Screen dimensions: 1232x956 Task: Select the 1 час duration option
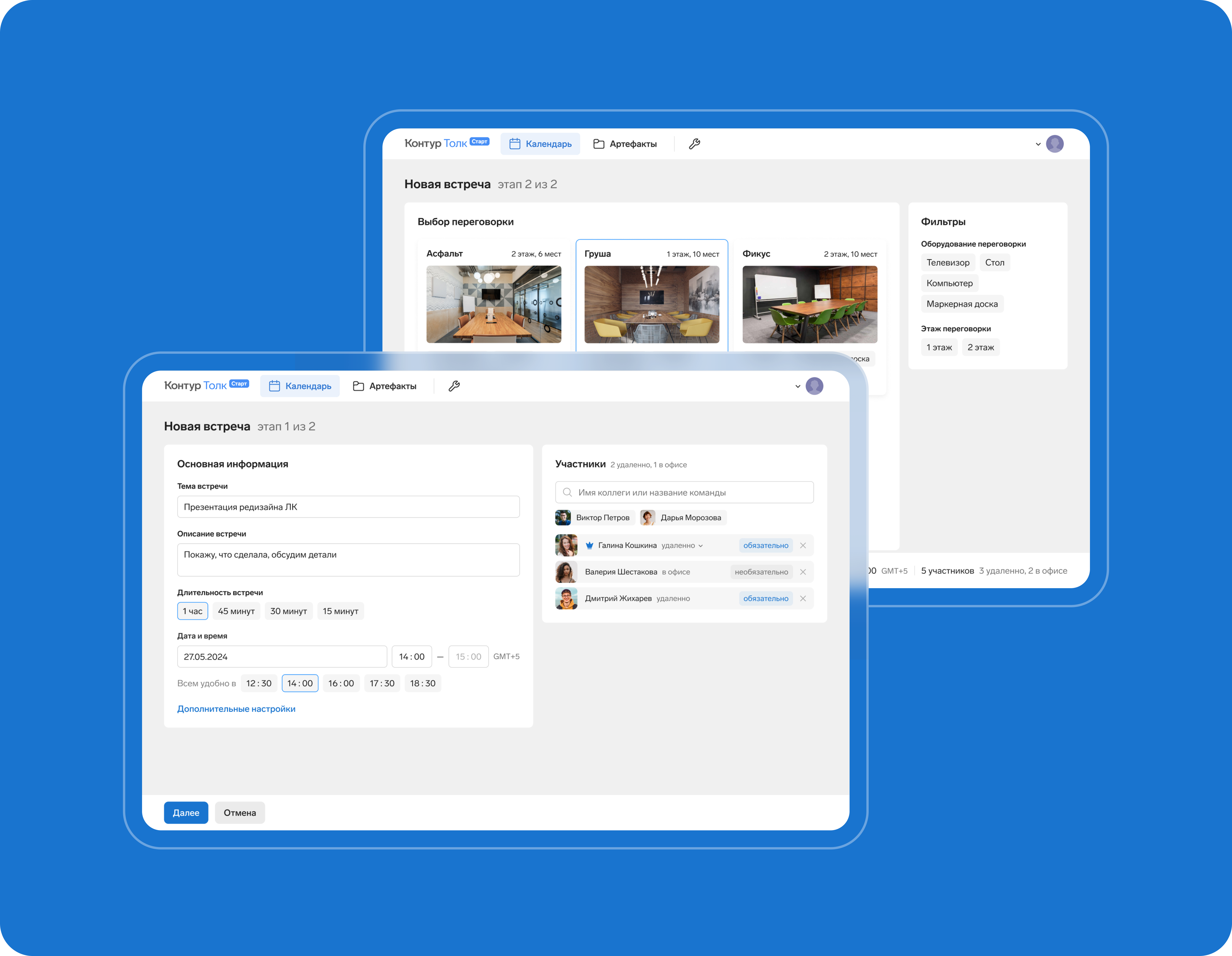(192, 611)
